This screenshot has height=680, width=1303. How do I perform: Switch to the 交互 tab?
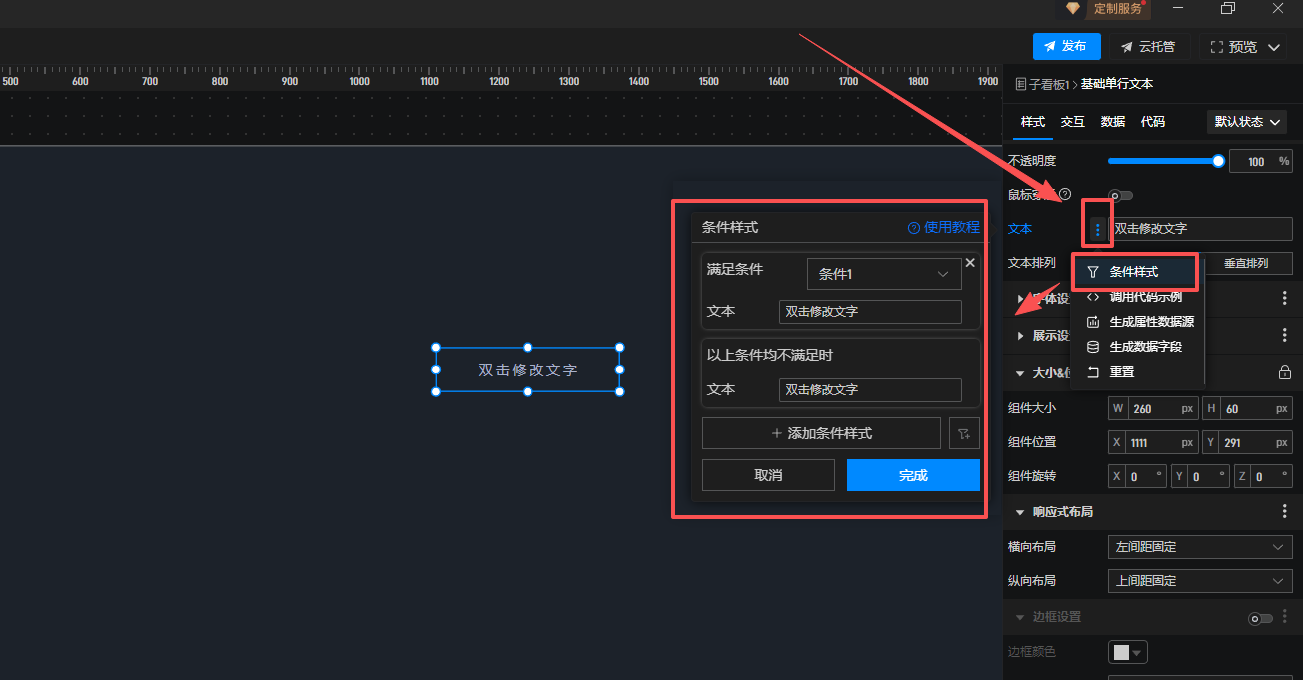point(1072,122)
